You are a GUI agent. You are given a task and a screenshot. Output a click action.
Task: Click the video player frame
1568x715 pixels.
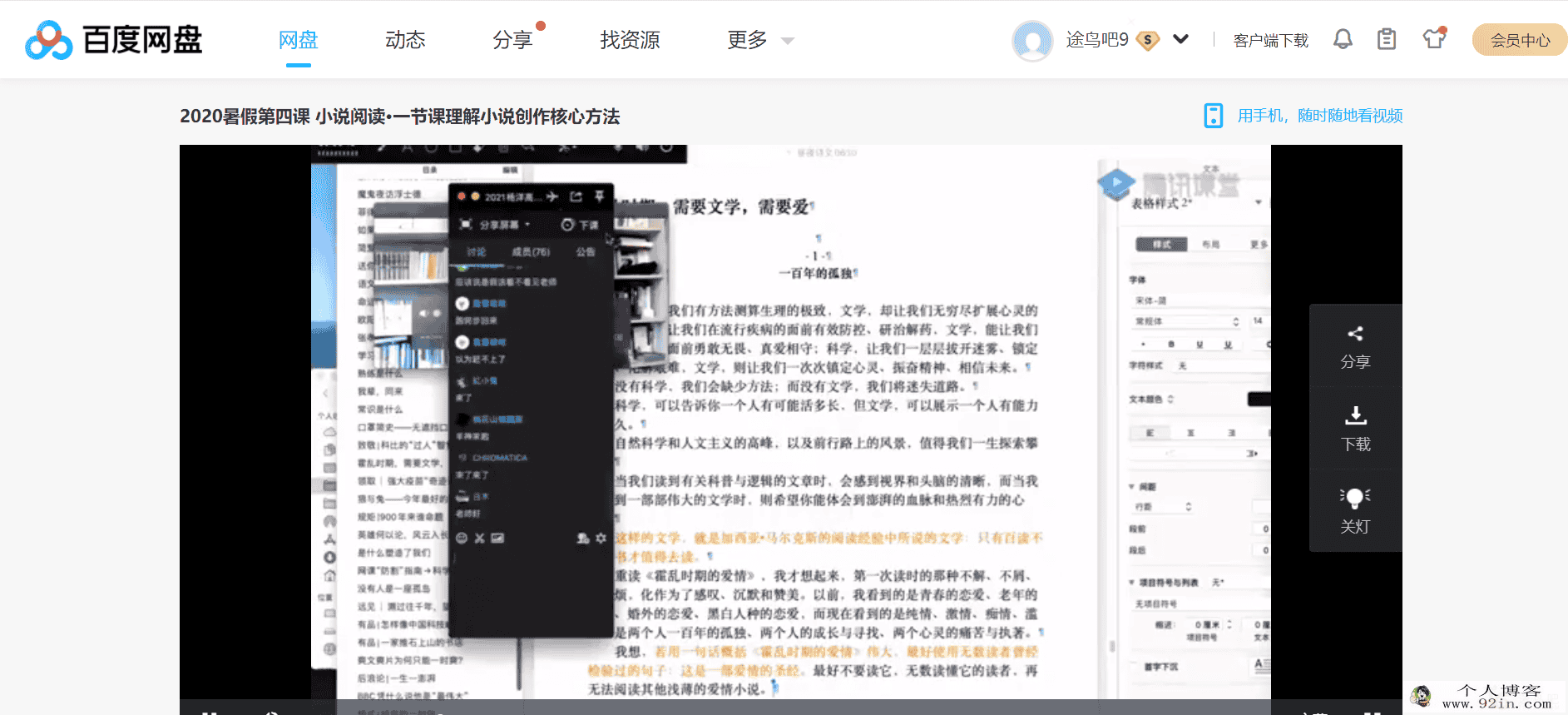tap(790, 429)
